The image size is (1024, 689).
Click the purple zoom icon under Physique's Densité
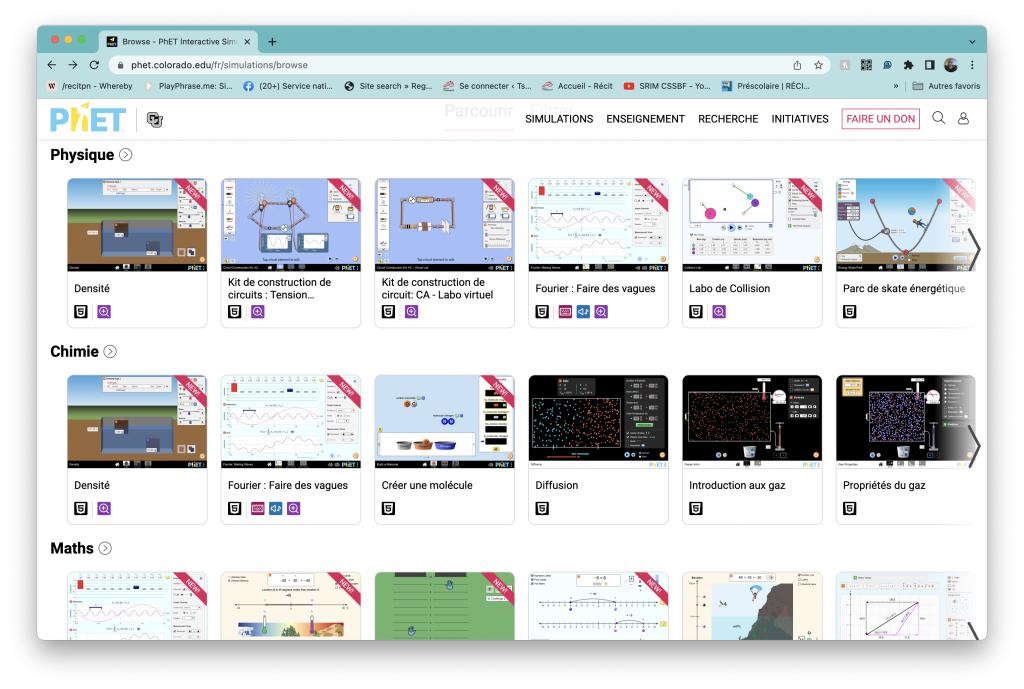tap(104, 312)
